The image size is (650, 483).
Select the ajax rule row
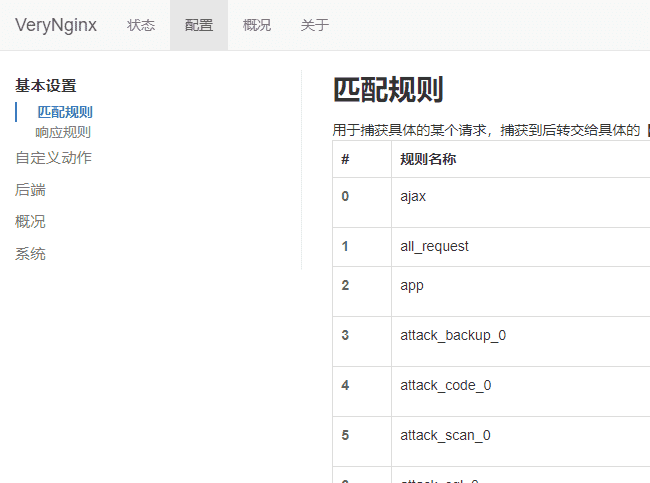tap(491, 202)
